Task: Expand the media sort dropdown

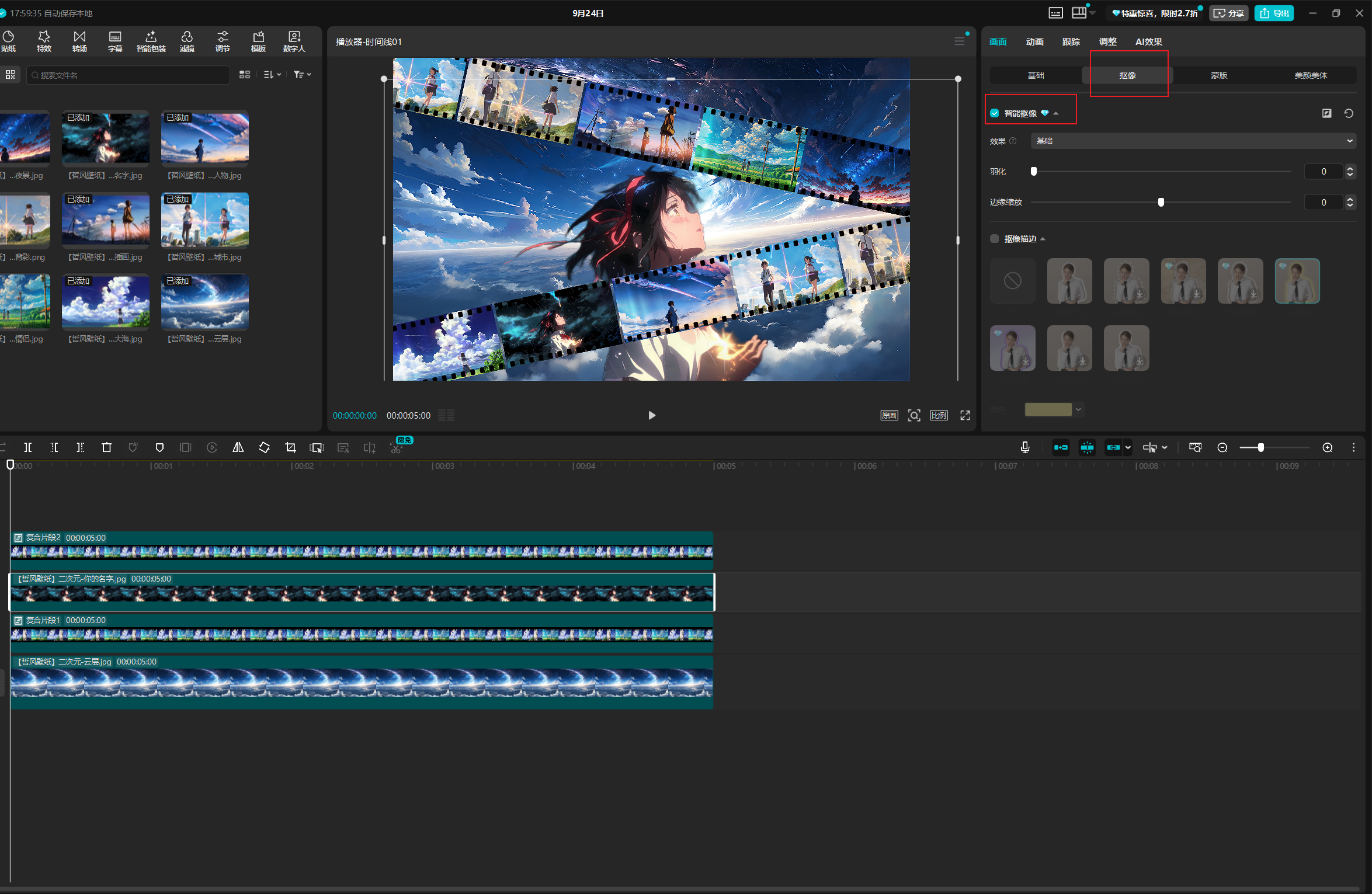Action: click(x=272, y=75)
